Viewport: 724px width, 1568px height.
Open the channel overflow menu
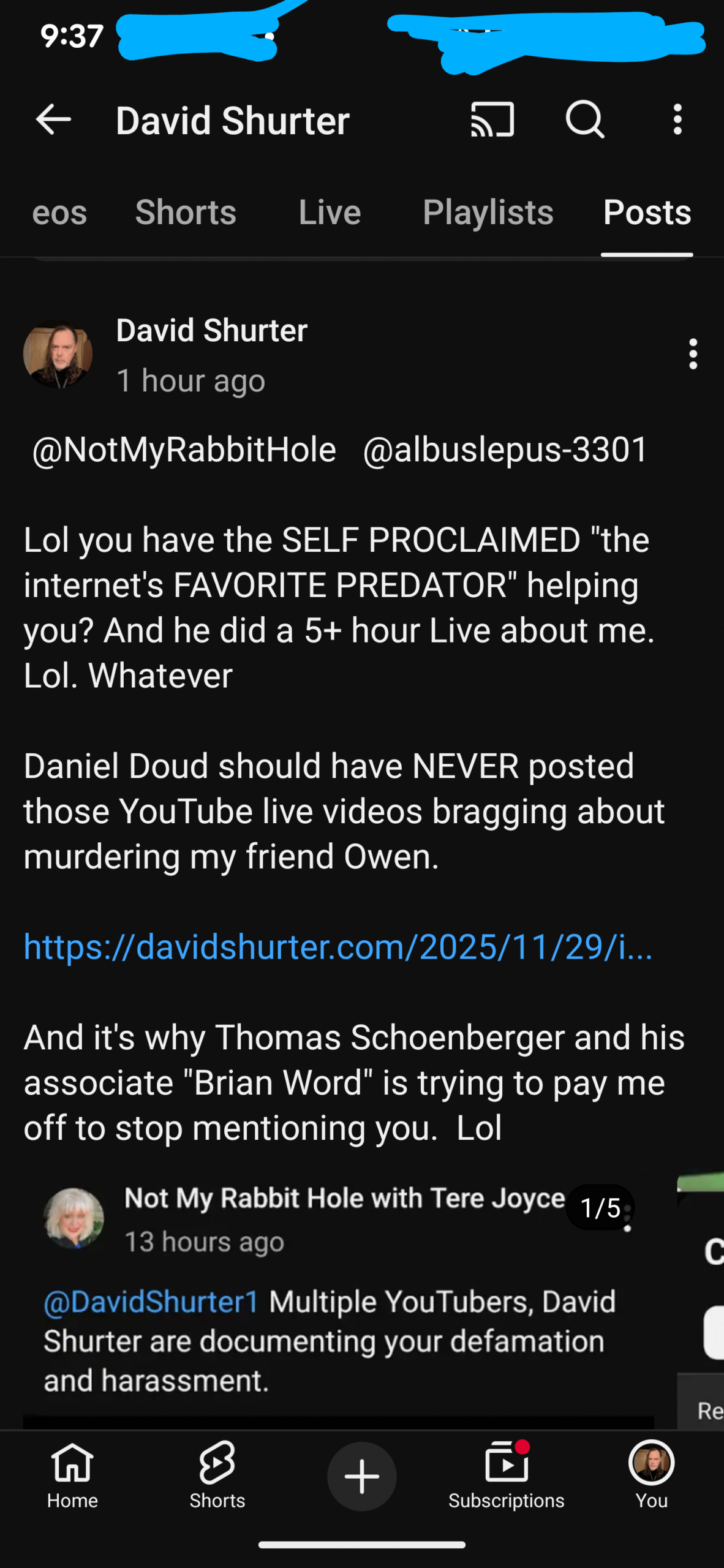click(677, 119)
